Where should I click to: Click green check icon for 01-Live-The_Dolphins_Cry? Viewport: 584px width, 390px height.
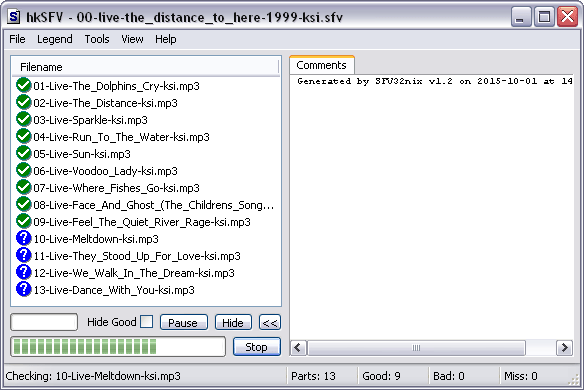(x=23, y=85)
